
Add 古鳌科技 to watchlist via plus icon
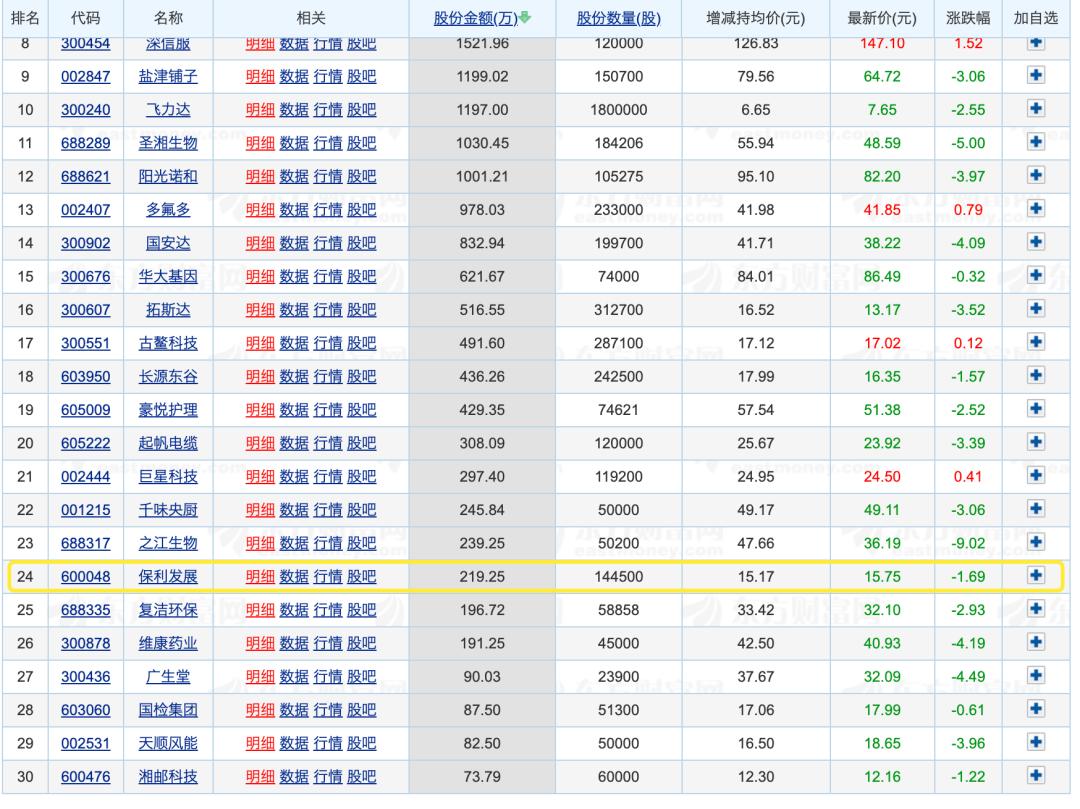coord(1035,342)
